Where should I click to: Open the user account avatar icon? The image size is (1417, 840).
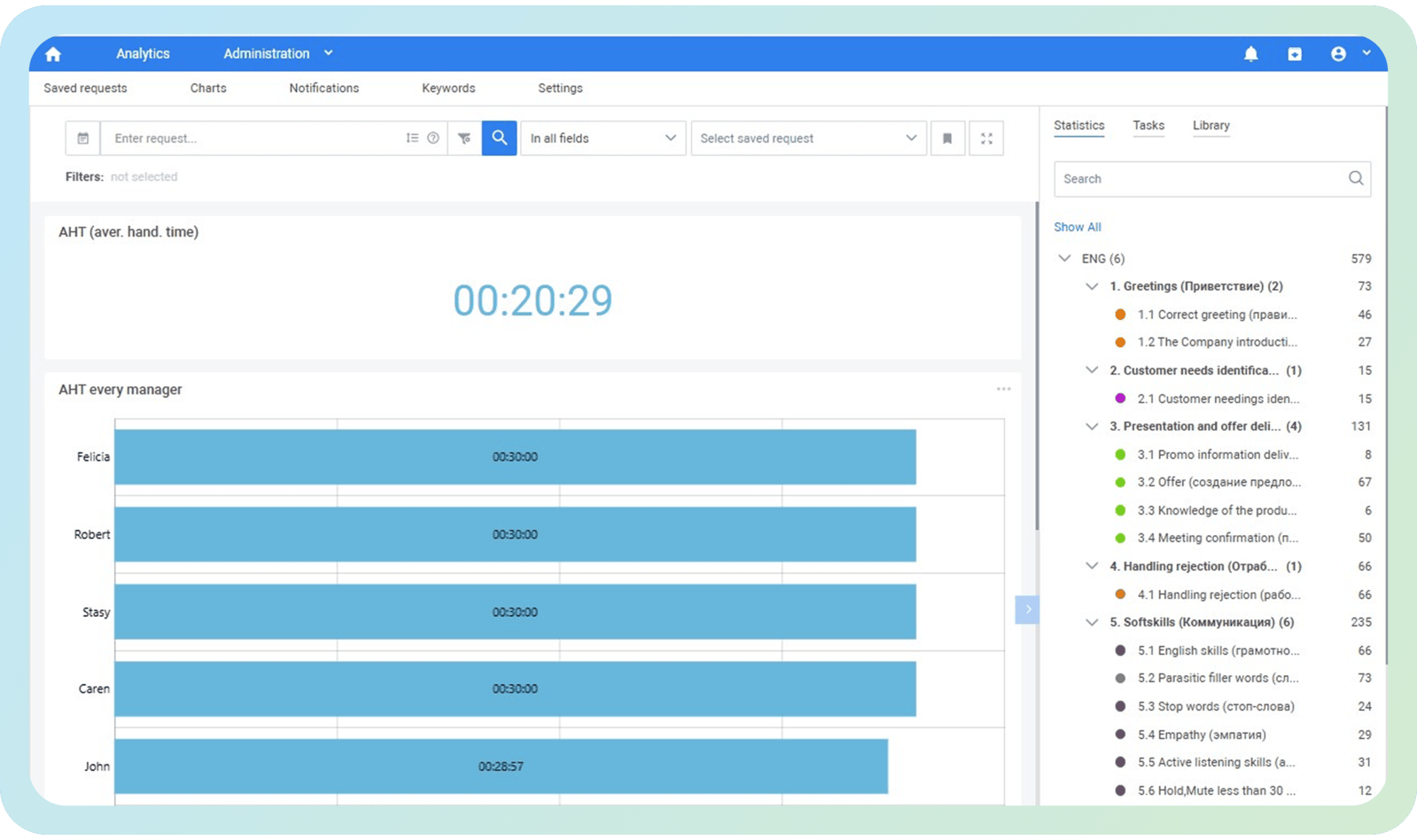[x=1338, y=54]
